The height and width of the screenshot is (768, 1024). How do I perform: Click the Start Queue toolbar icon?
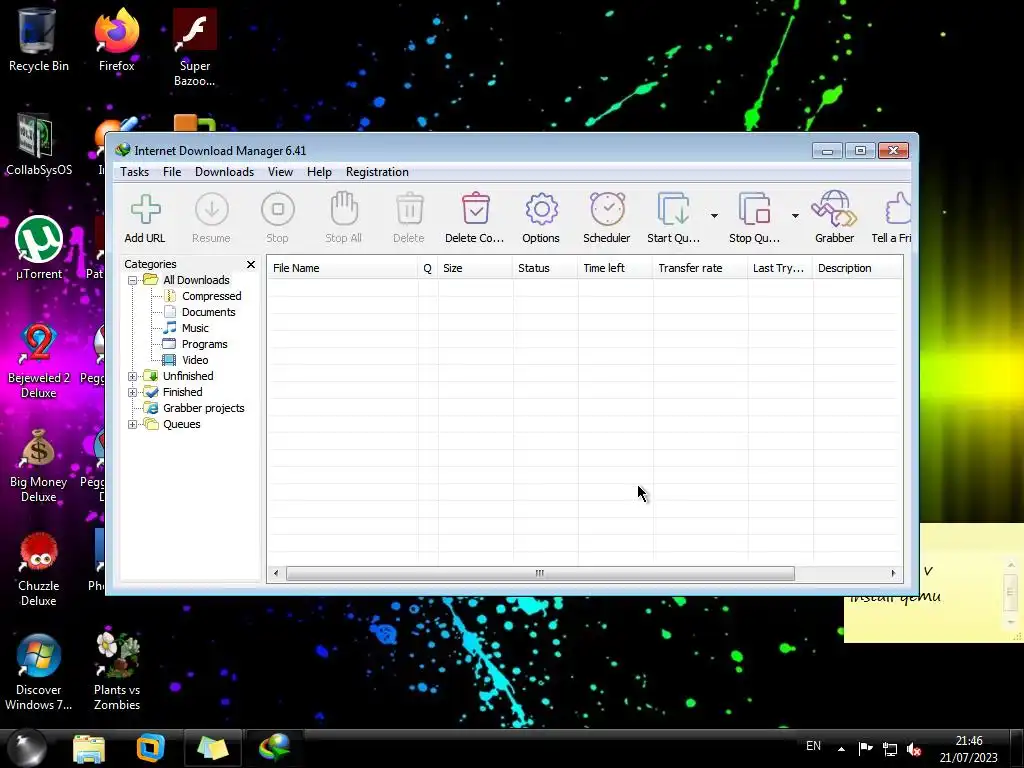(673, 209)
